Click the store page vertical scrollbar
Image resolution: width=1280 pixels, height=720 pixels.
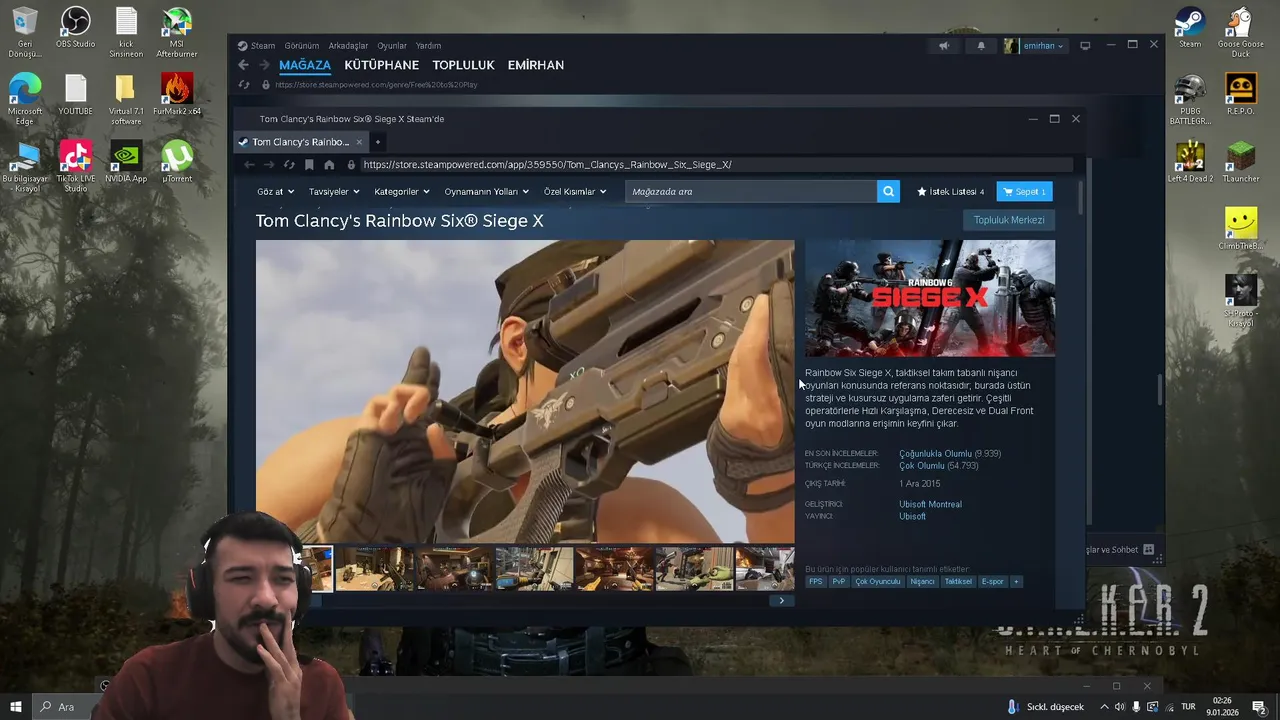1081,198
